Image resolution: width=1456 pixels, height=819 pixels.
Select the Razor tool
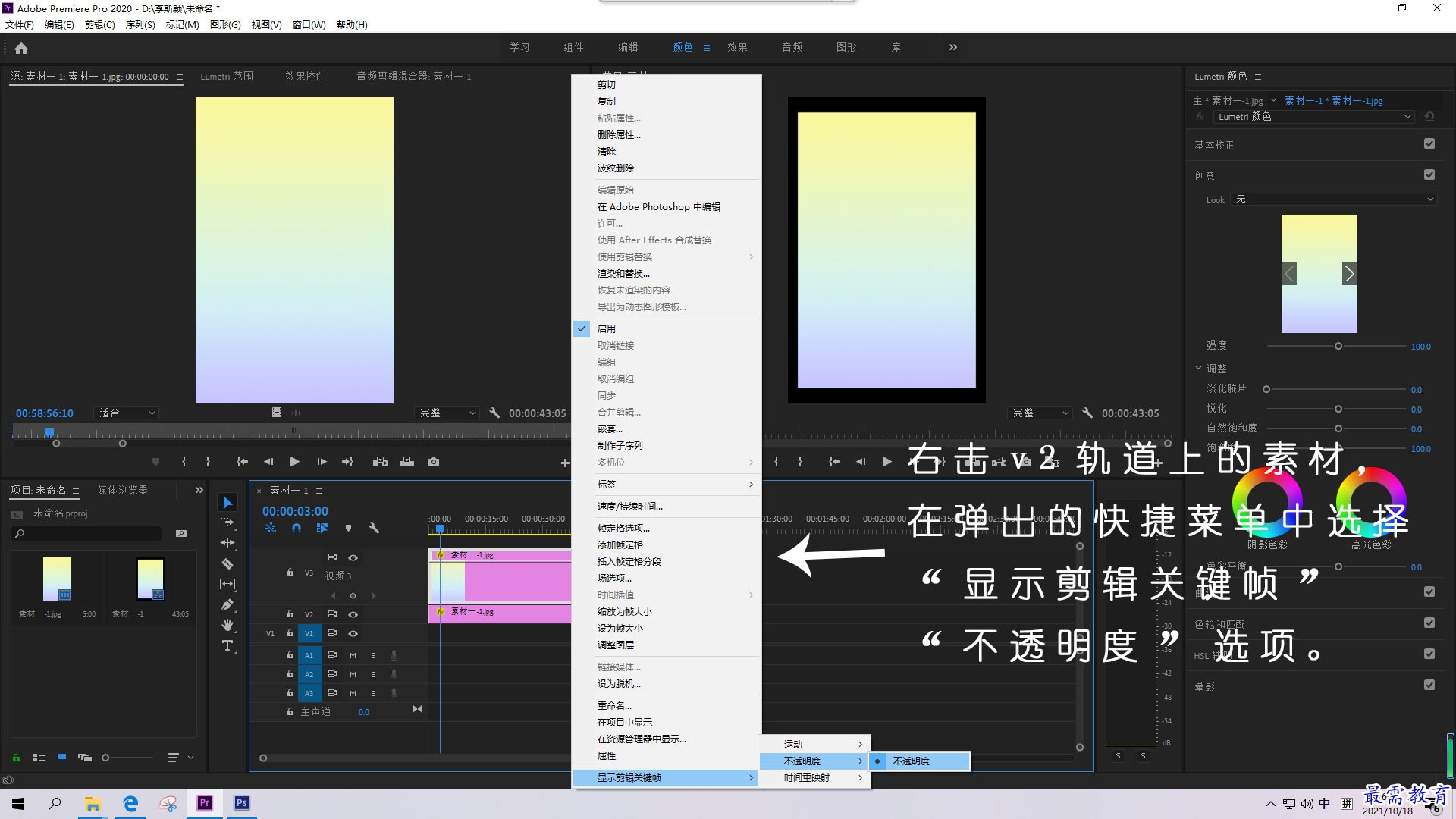[227, 563]
